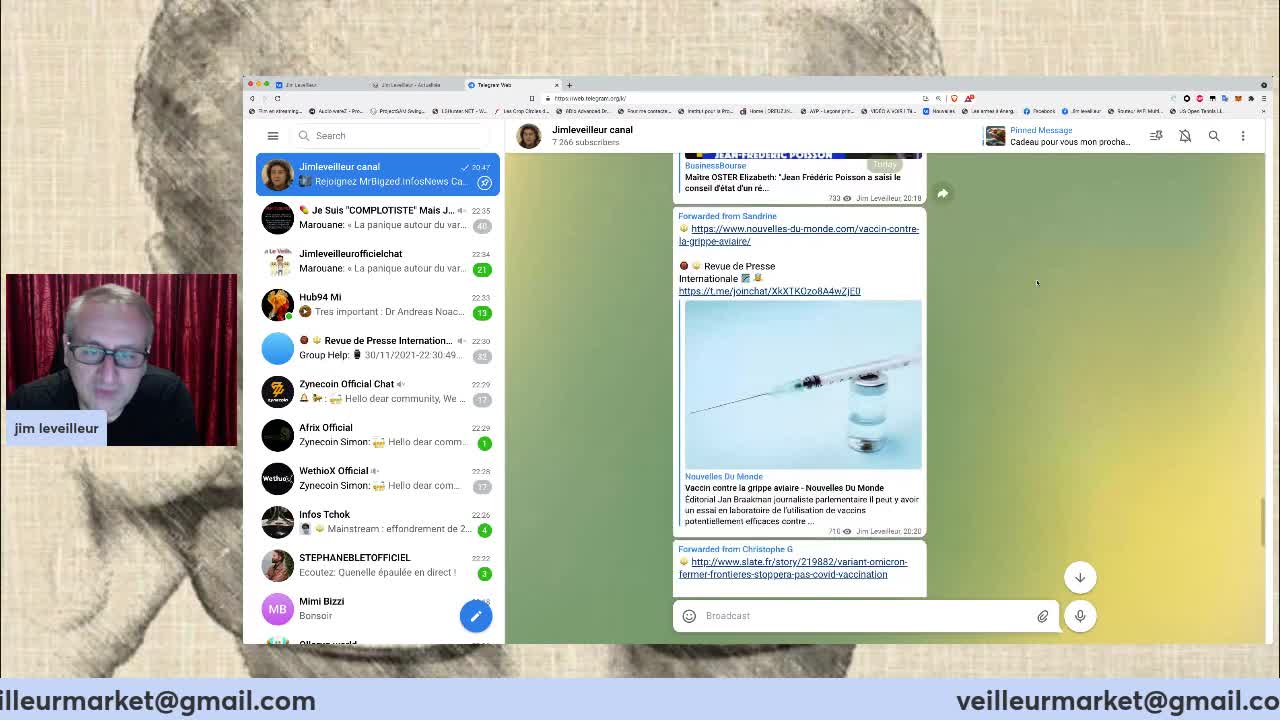Click the Search chats field
The width and height of the screenshot is (1280, 720).
tap(392, 136)
